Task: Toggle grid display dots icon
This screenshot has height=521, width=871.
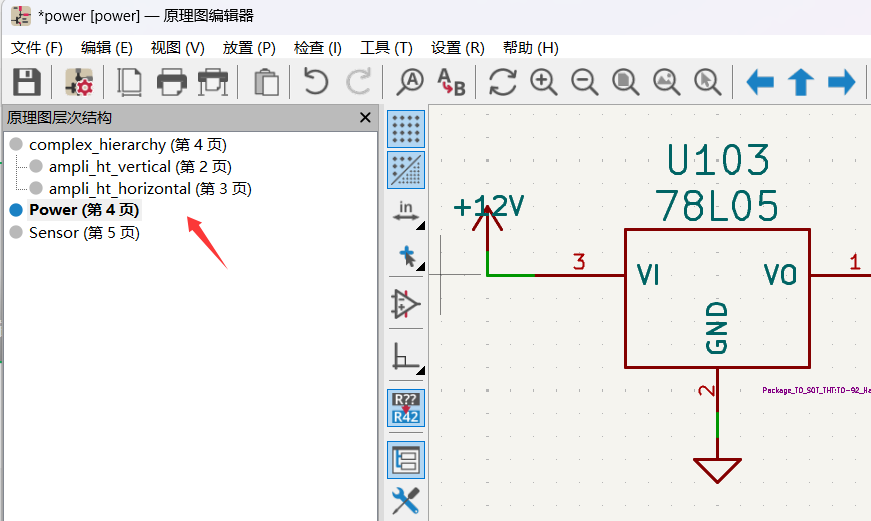Action: [x=406, y=129]
